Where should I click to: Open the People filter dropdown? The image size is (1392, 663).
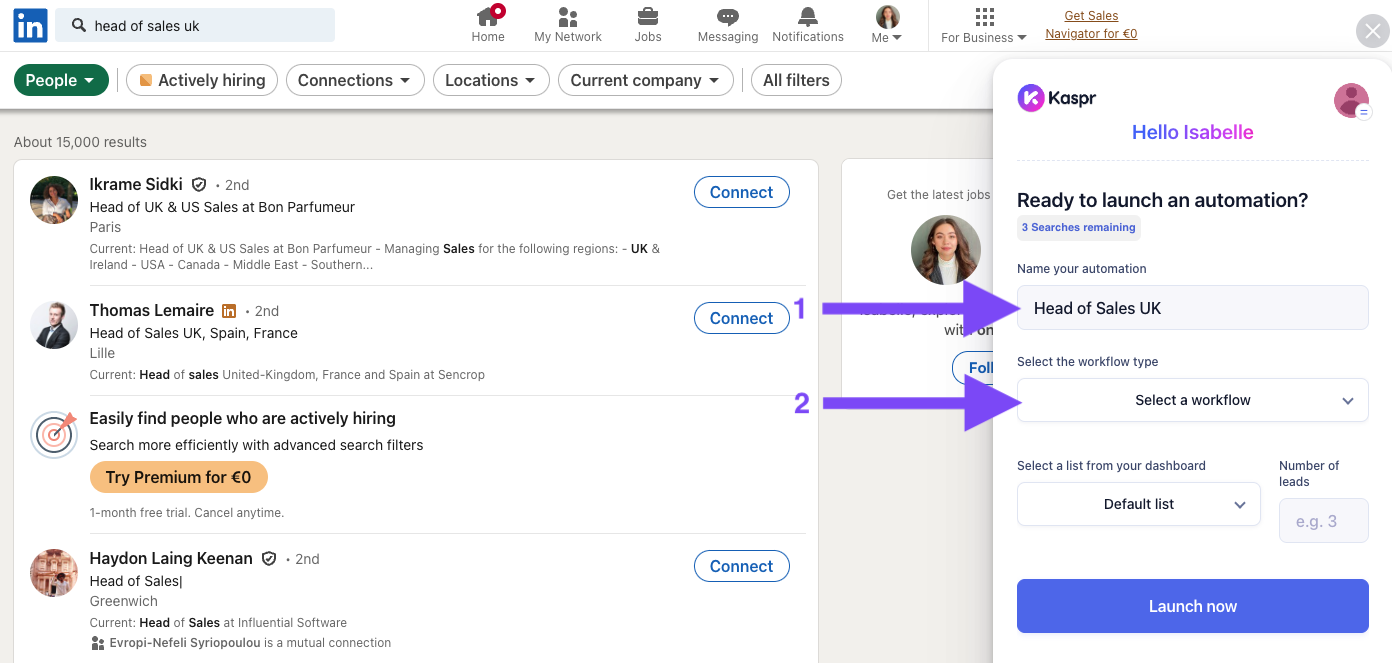click(x=61, y=80)
